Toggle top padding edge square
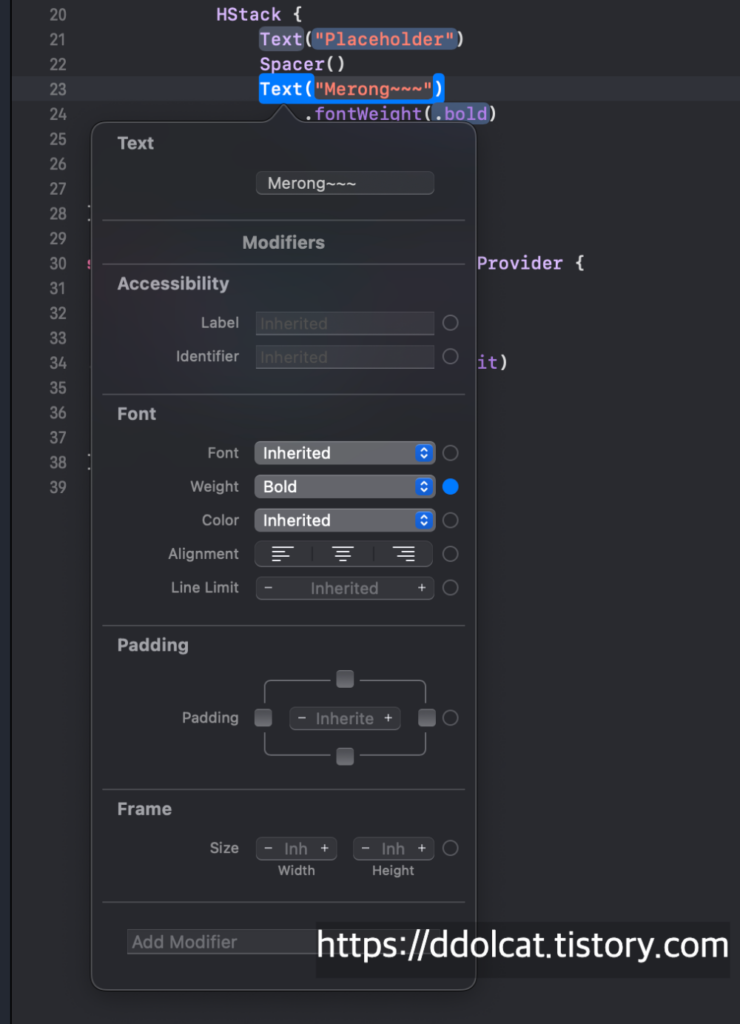The width and height of the screenshot is (740, 1024). (345, 680)
